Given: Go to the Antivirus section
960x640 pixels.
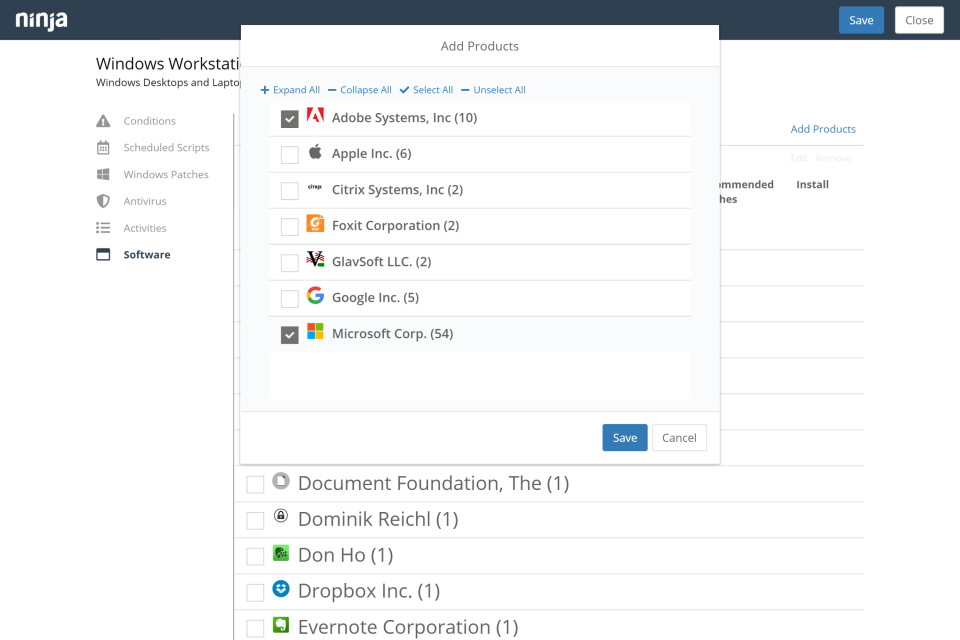Looking at the screenshot, I should click(x=144, y=201).
